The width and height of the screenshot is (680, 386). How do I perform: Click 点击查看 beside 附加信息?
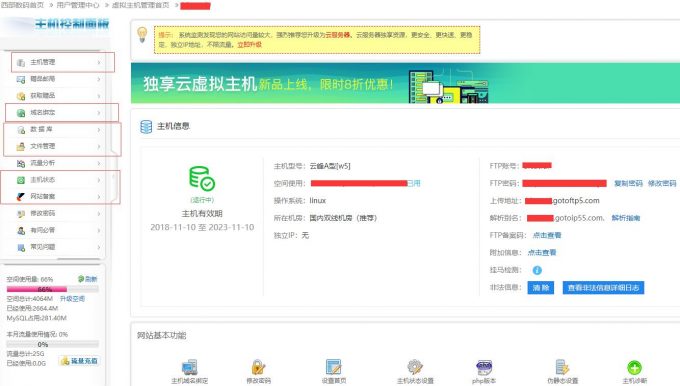[542, 253]
